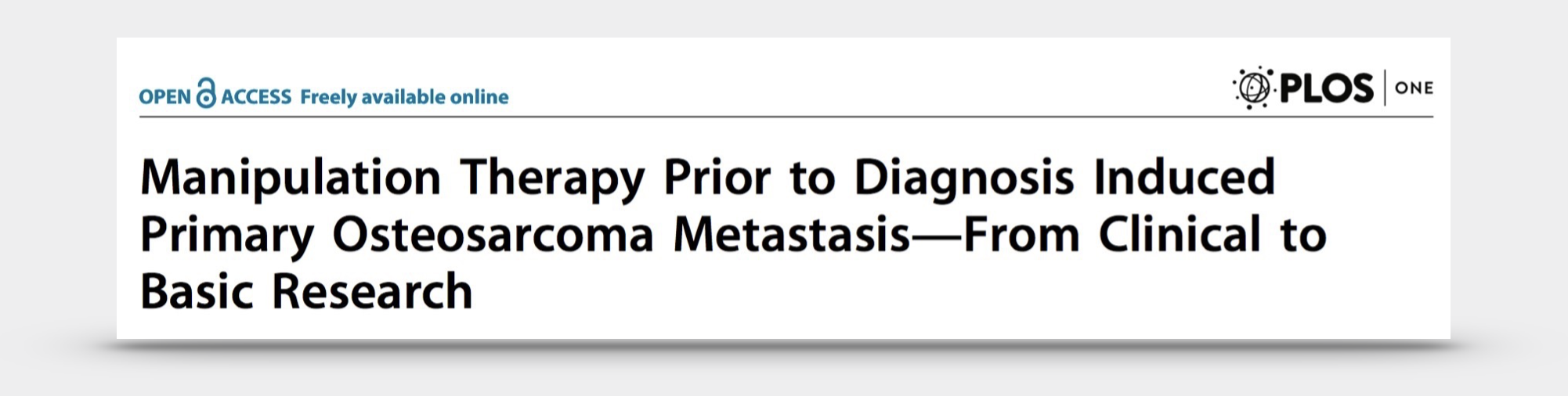1568x396 pixels.
Task: Click the word Manipulation in title
Action: (291, 179)
